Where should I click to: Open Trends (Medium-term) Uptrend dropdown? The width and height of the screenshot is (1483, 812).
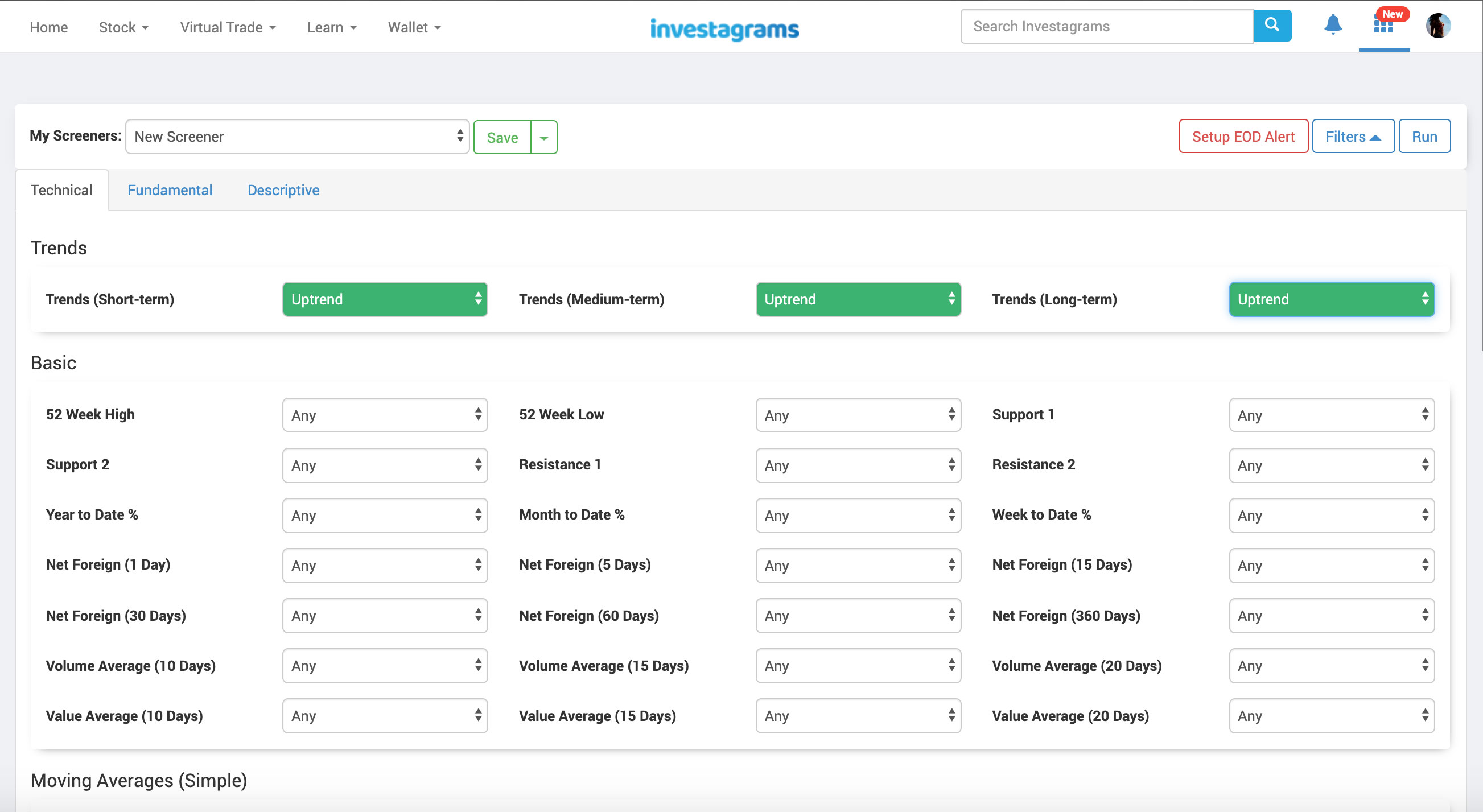[858, 299]
